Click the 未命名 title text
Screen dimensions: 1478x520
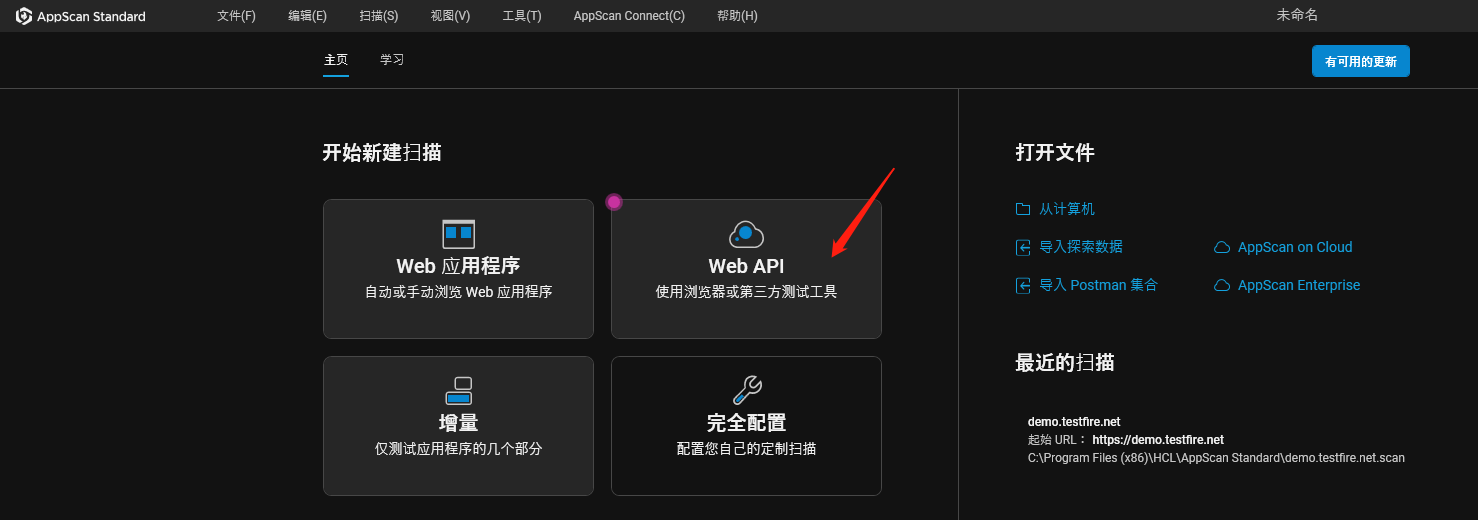click(x=1297, y=15)
